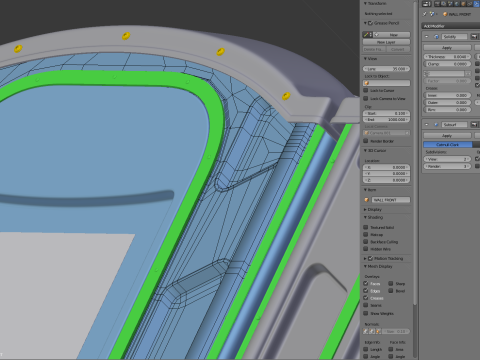
Task: Collapse the Mesh Display panel
Action: (365, 266)
